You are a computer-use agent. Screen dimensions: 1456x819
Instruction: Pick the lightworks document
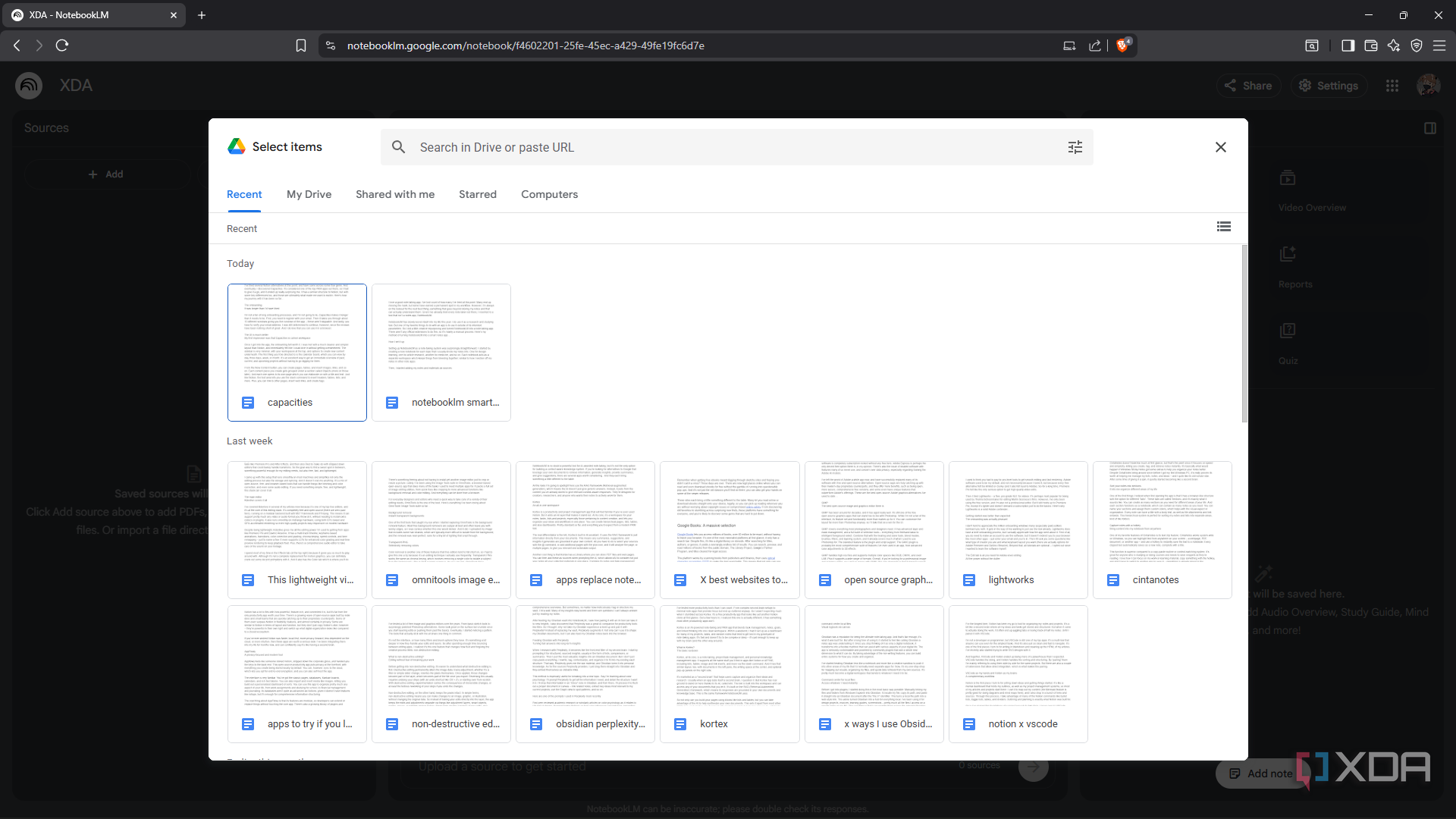point(1018,530)
